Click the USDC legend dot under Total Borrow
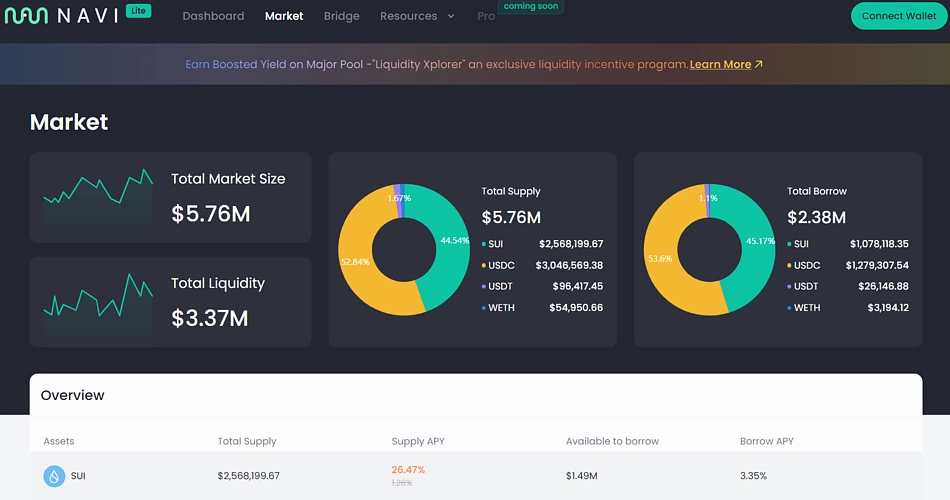This screenshot has width=950, height=500. [789, 265]
